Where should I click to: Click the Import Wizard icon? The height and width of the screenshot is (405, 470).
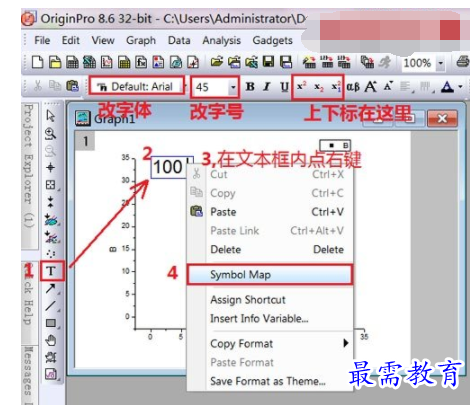click(309, 62)
